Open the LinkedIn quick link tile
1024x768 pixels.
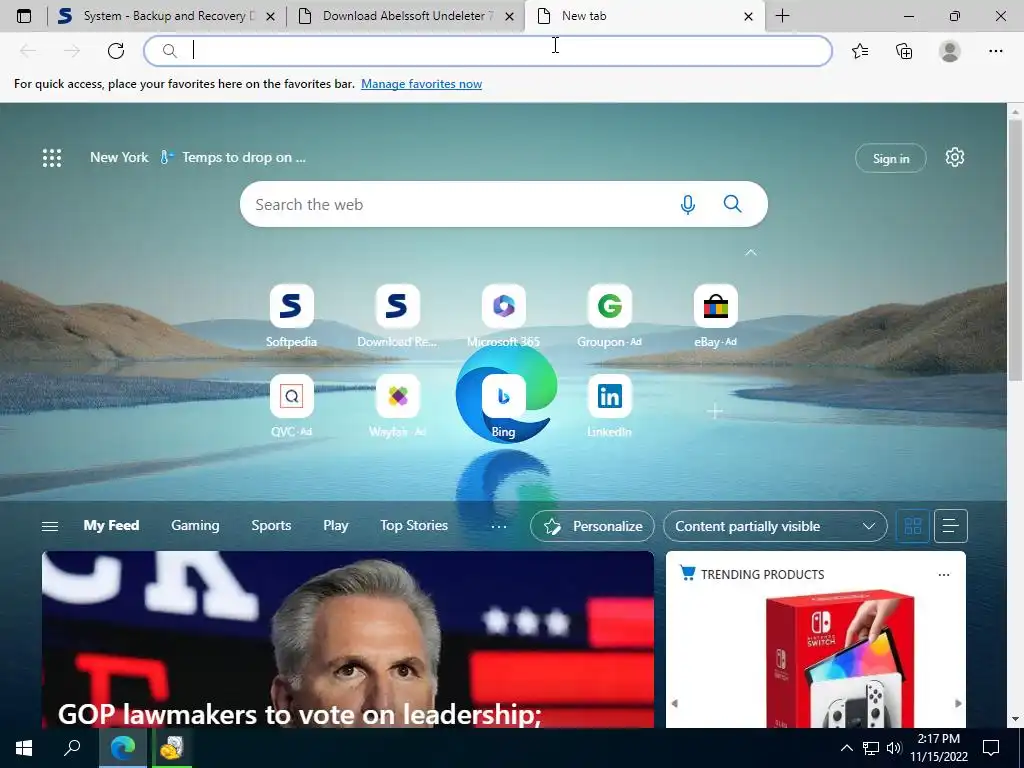pos(609,406)
